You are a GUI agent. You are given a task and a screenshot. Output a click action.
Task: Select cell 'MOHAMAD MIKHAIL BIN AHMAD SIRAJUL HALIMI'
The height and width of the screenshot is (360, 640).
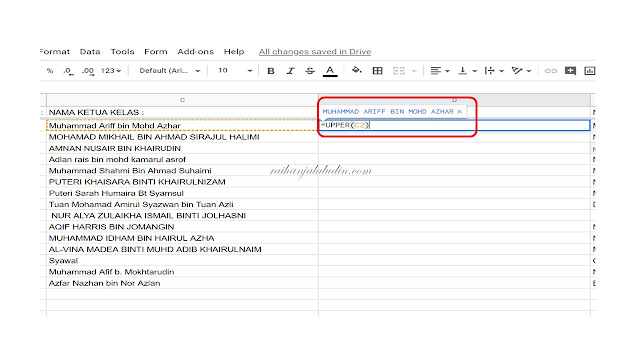[x=182, y=137]
